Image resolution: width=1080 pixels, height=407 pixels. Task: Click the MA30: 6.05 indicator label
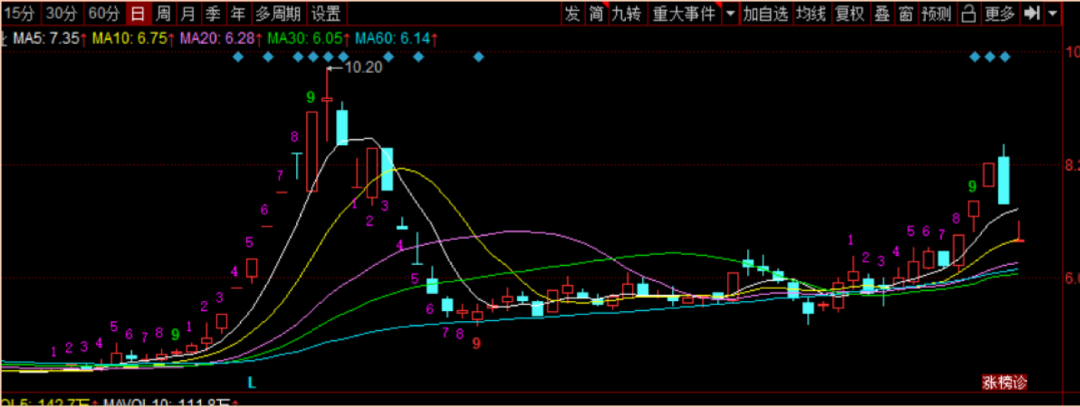click(309, 39)
